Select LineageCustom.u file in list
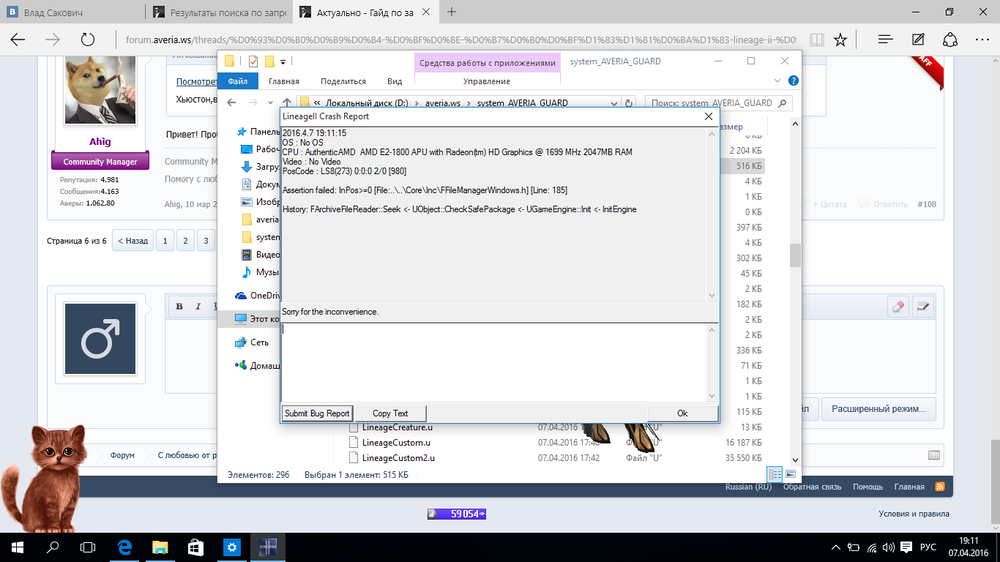 396,442
